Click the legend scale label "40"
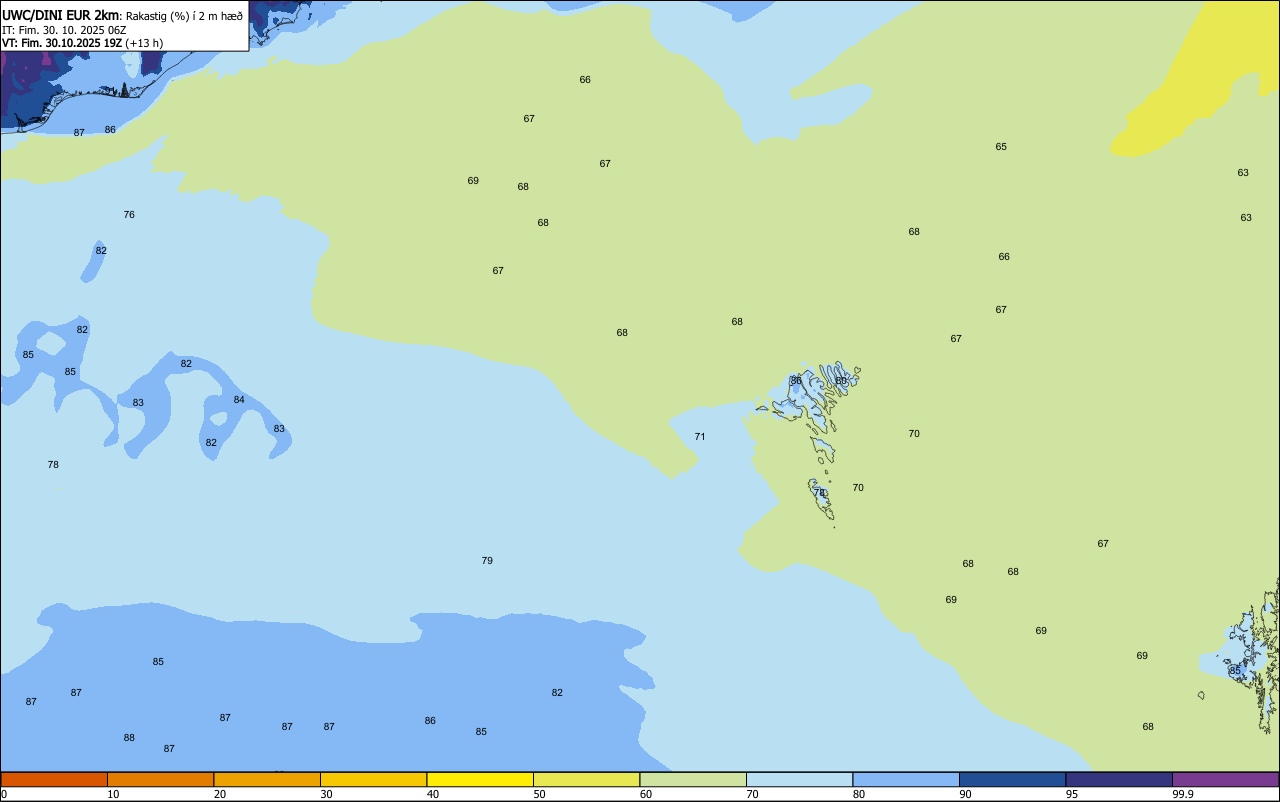The image size is (1280, 802). [433, 794]
